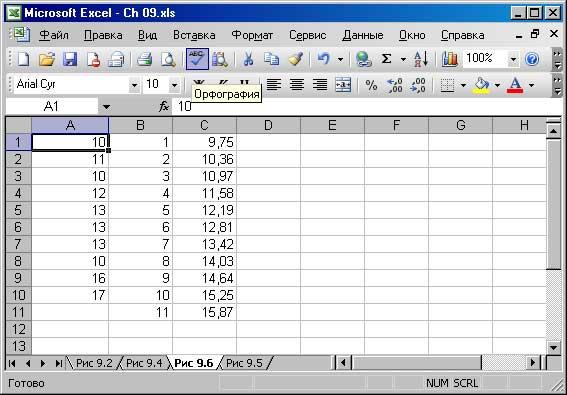Open the font name dropdown

[x=134, y=85]
